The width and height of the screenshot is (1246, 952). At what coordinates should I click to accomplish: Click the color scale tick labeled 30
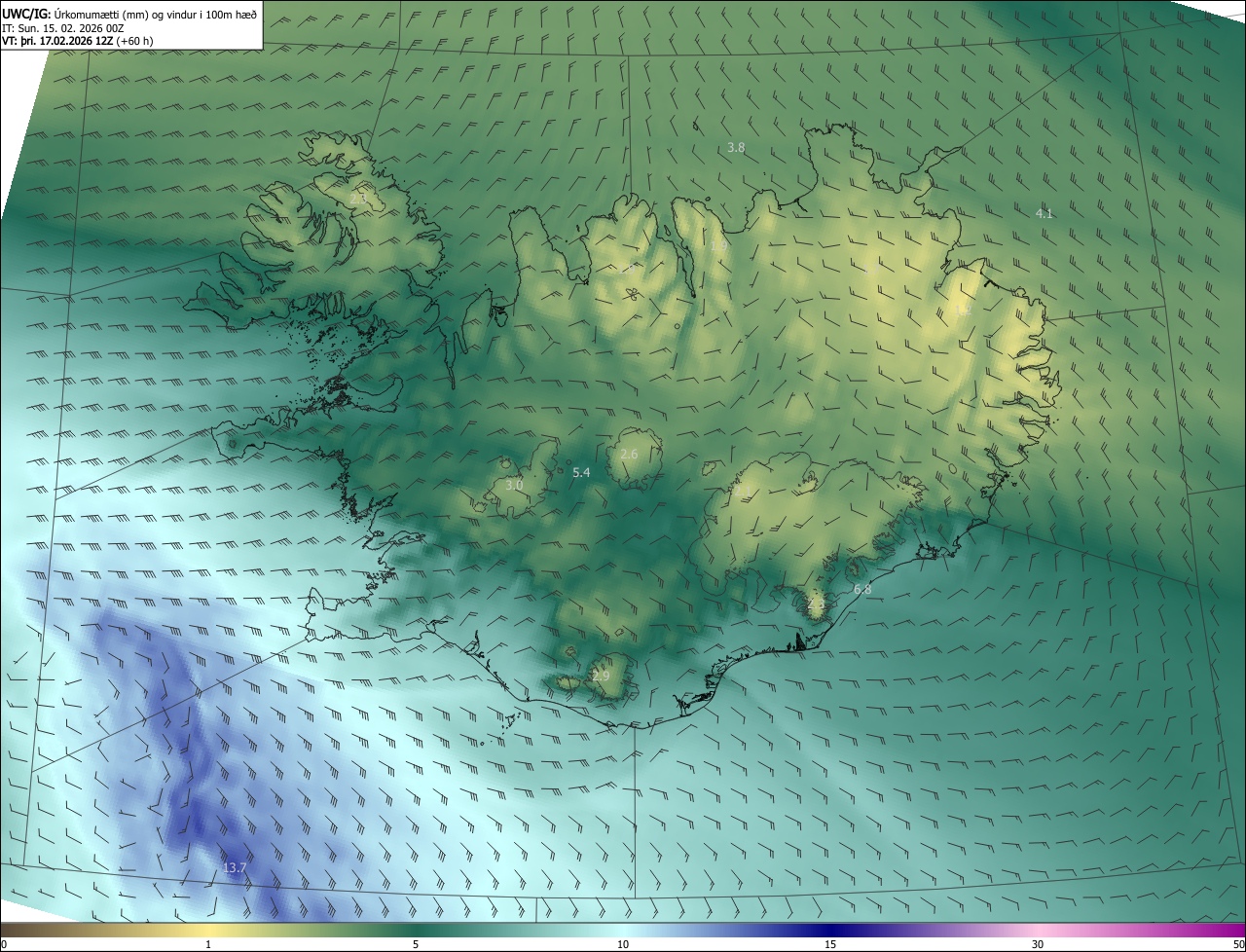point(1038,944)
